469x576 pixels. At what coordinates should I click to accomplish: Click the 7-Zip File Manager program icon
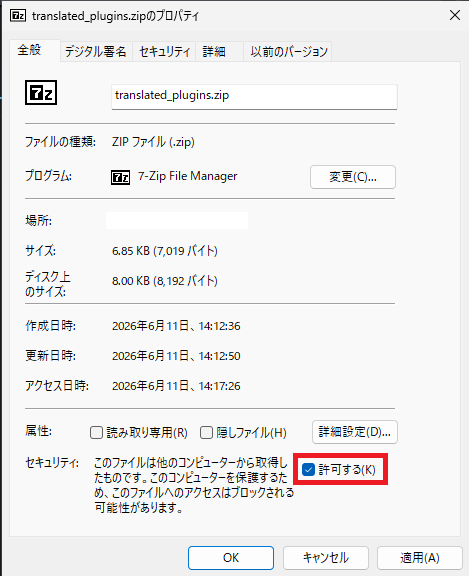pyautogui.click(x=120, y=177)
